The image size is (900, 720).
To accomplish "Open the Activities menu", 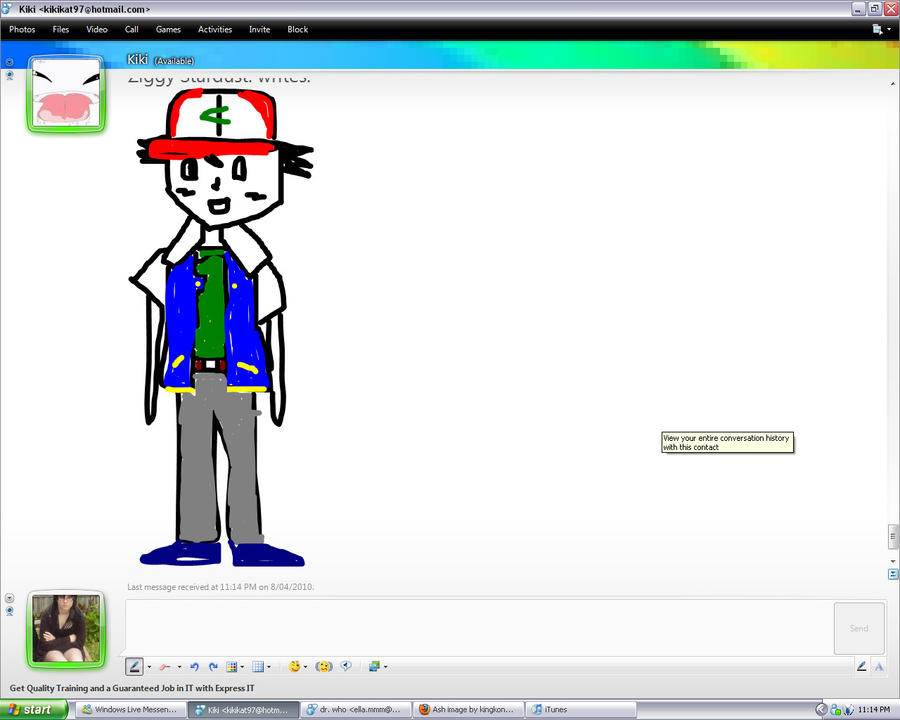I will [x=215, y=29].
